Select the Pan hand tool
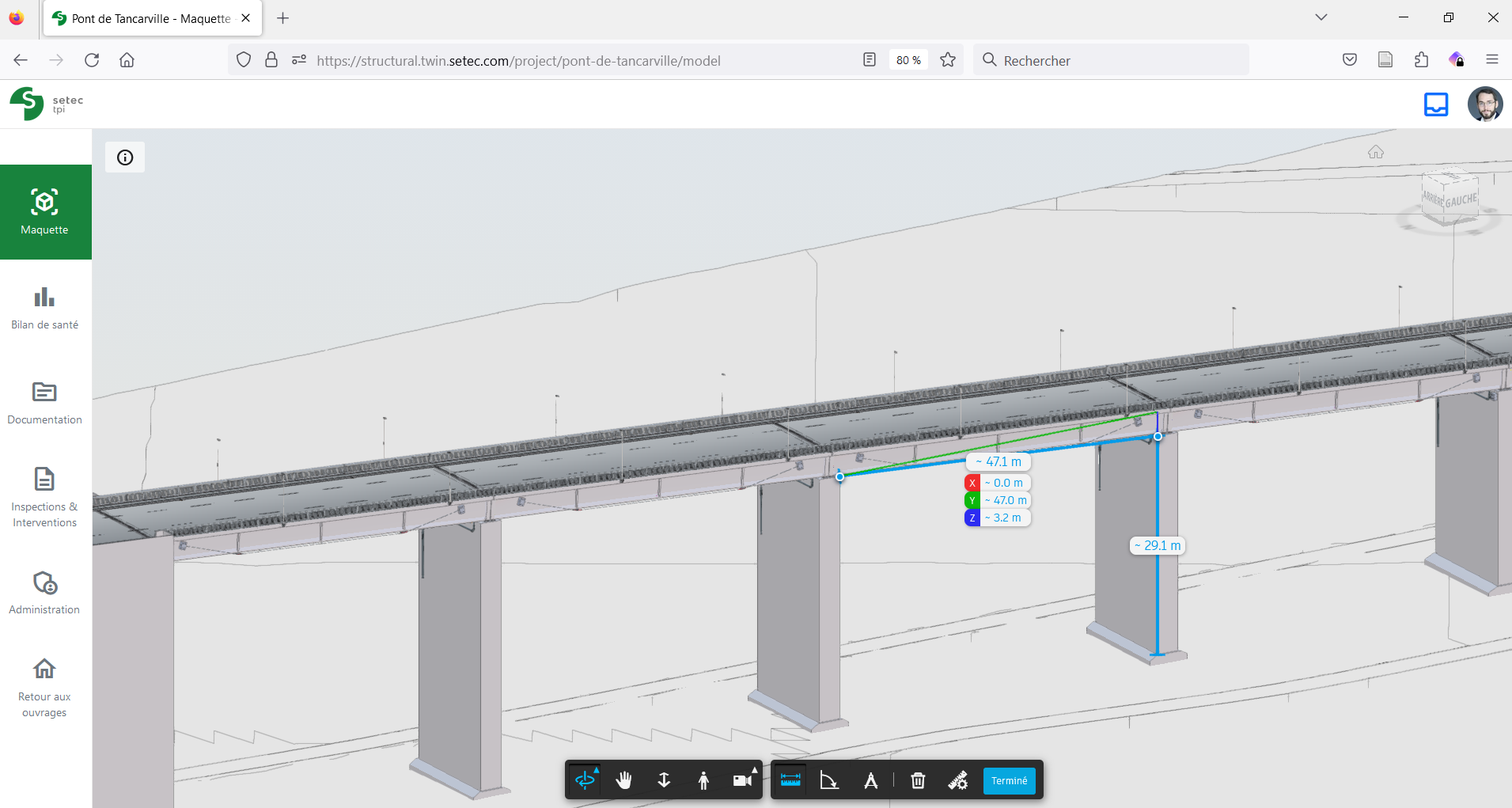 [623, 780]
